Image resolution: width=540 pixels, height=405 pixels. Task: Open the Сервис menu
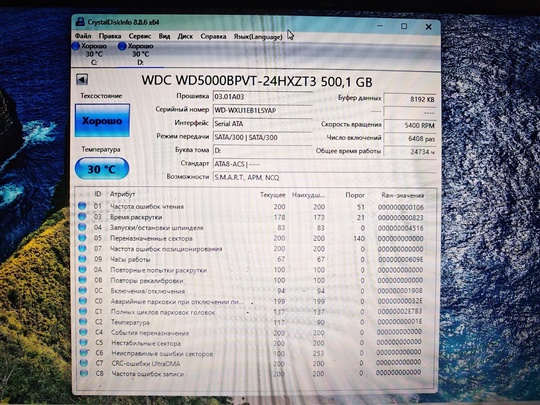coord(139,36)
